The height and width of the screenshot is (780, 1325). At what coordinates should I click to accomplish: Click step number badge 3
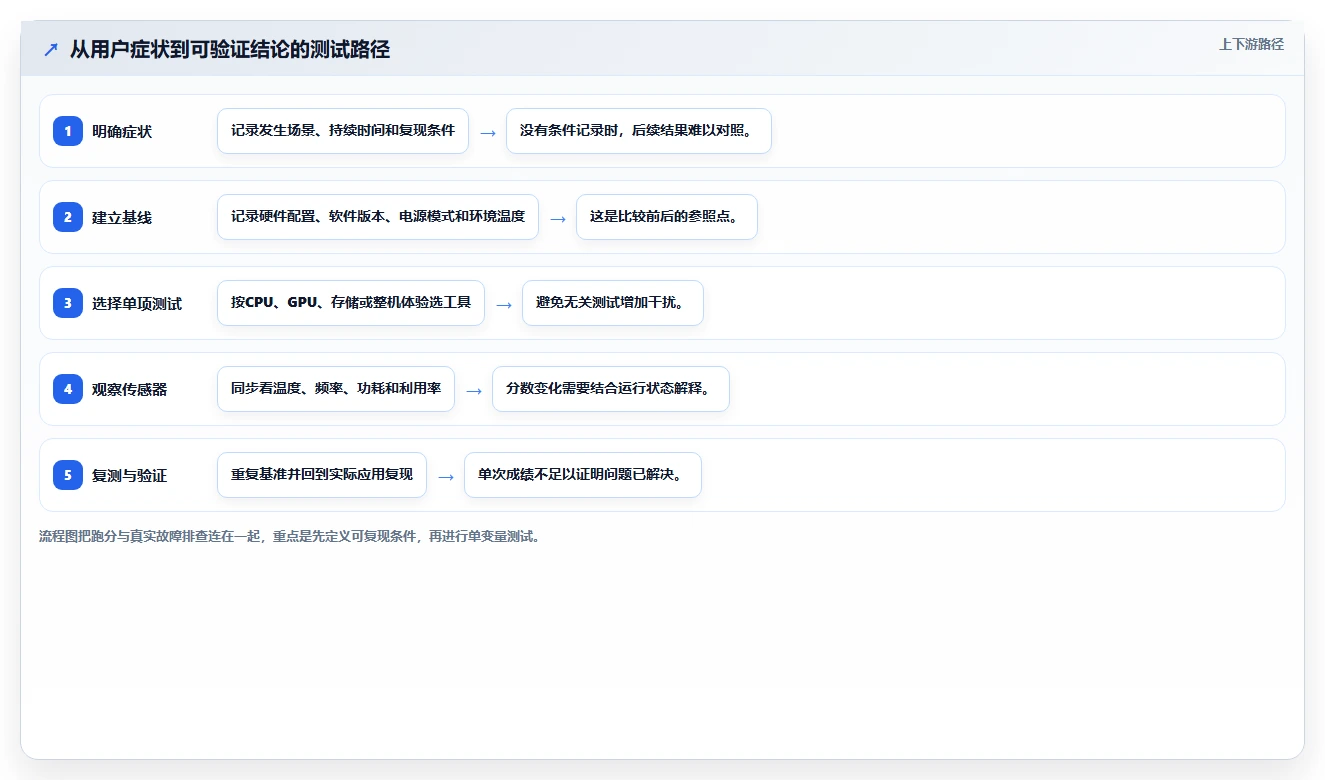coord(68,303)
